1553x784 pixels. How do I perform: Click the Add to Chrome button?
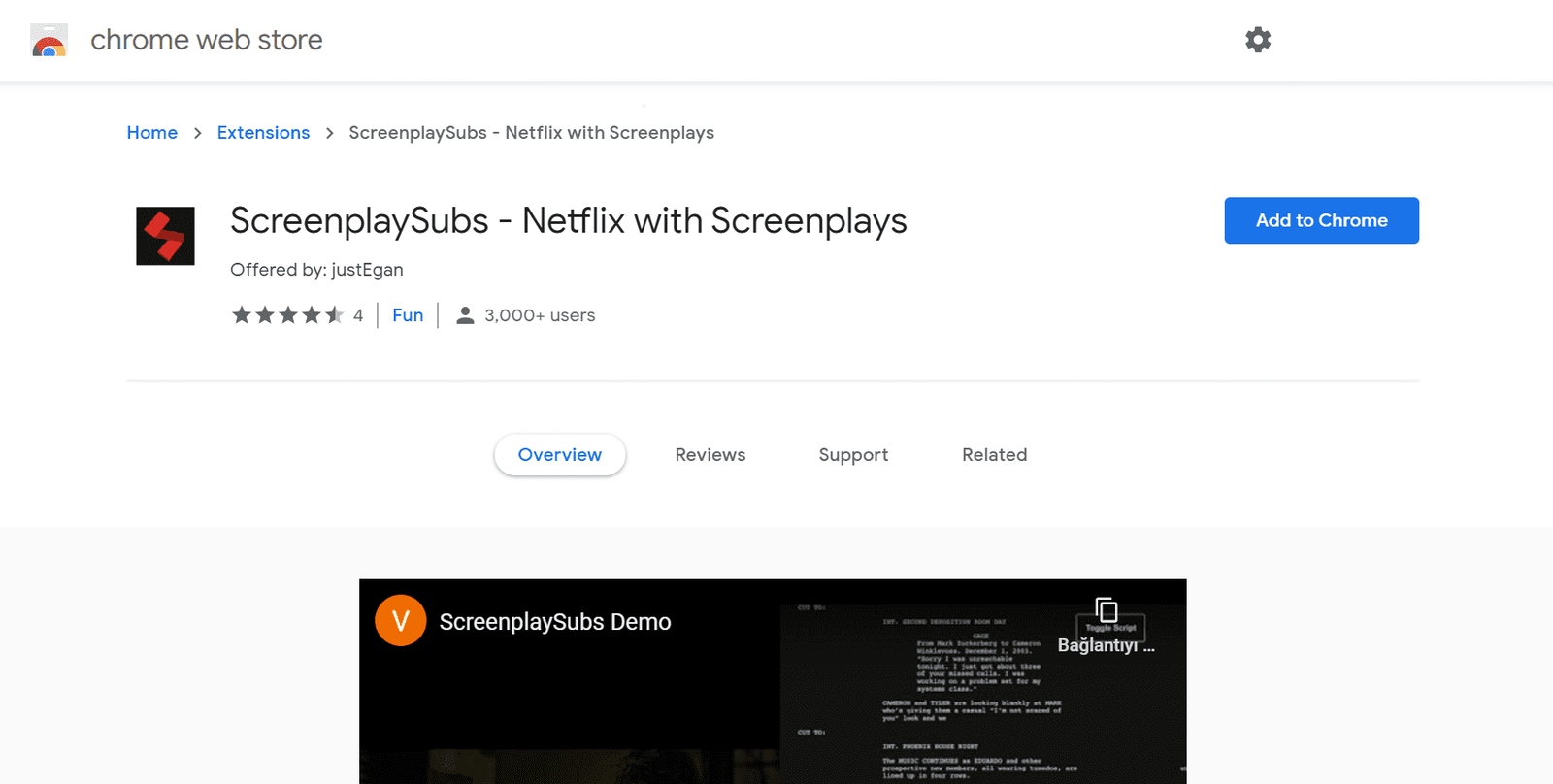click(x=1321, y=220)
